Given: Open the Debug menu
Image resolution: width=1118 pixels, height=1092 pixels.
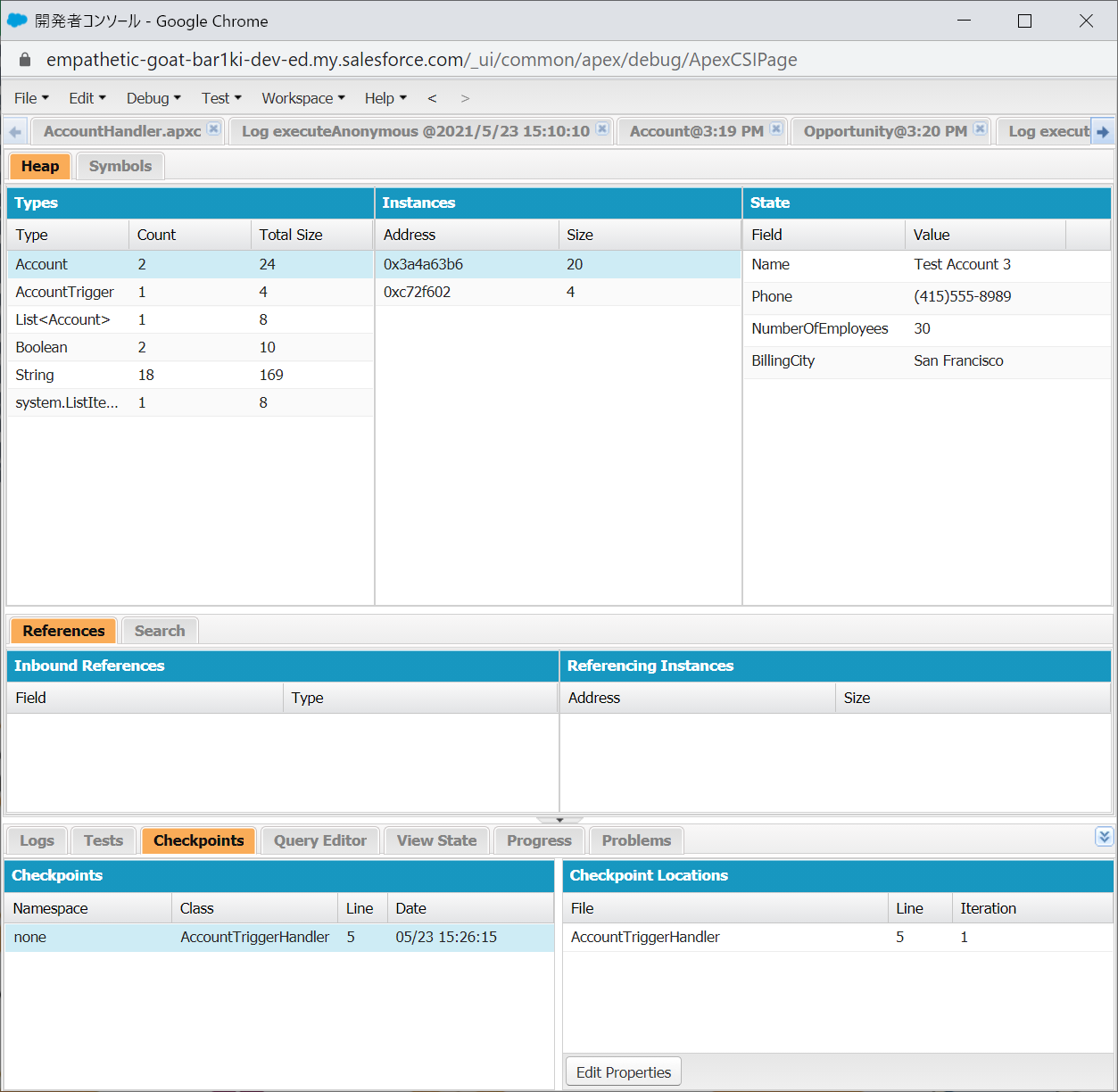Looking at the screenshot, I should coord(153,98).
